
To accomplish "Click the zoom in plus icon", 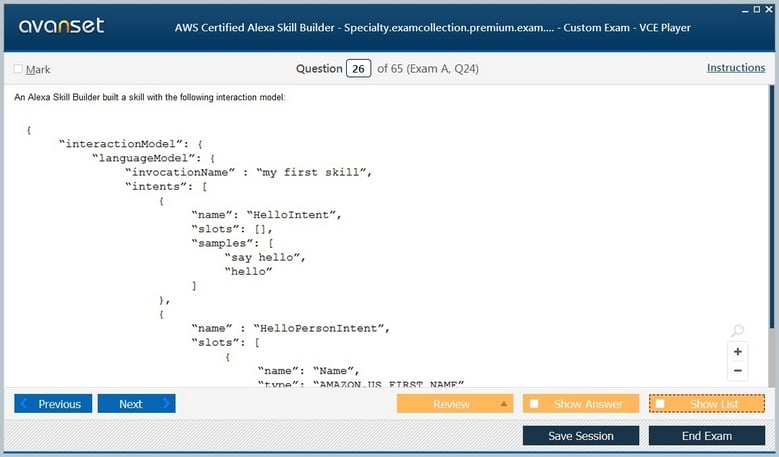I will (x=737, y=352).
